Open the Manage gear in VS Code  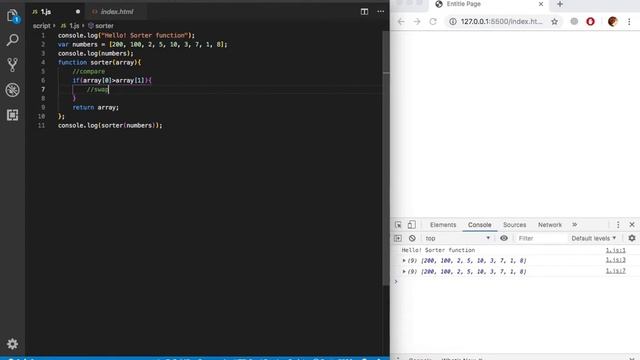pyautogui.click(x=13, y=344)
